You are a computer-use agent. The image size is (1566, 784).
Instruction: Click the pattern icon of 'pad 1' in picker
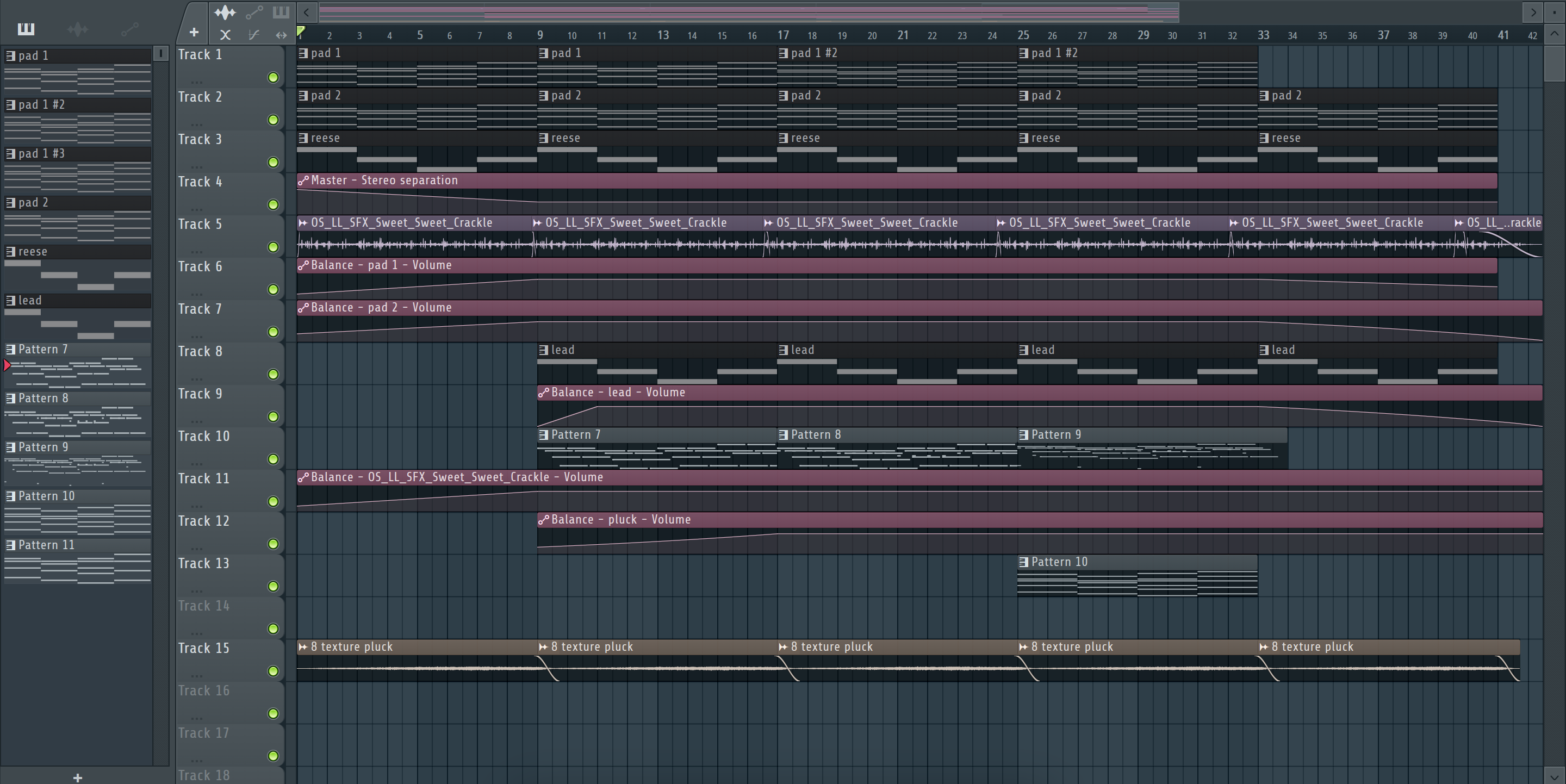(x=10, y=56)
